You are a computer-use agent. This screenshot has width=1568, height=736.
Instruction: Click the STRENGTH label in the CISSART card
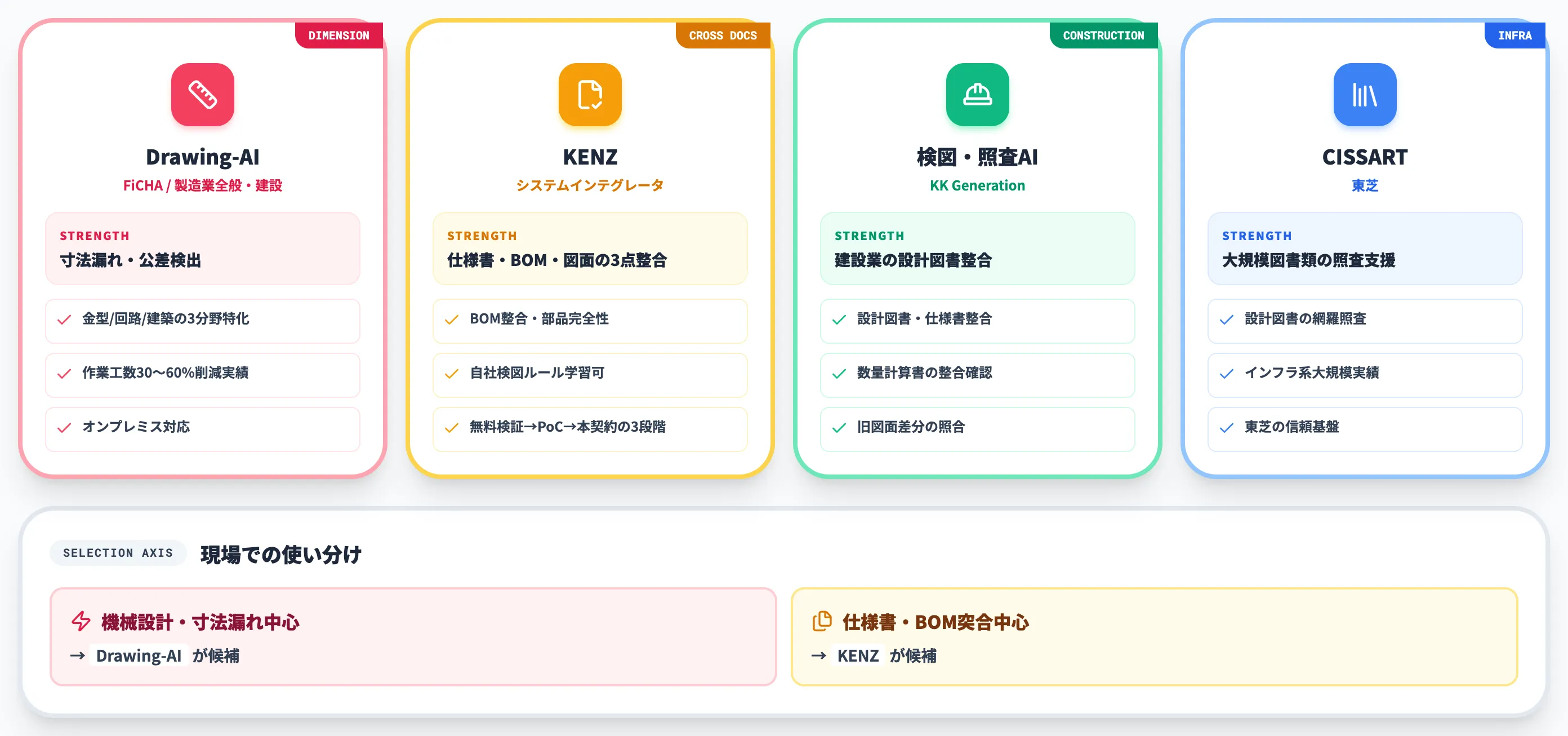(1257, 236)
